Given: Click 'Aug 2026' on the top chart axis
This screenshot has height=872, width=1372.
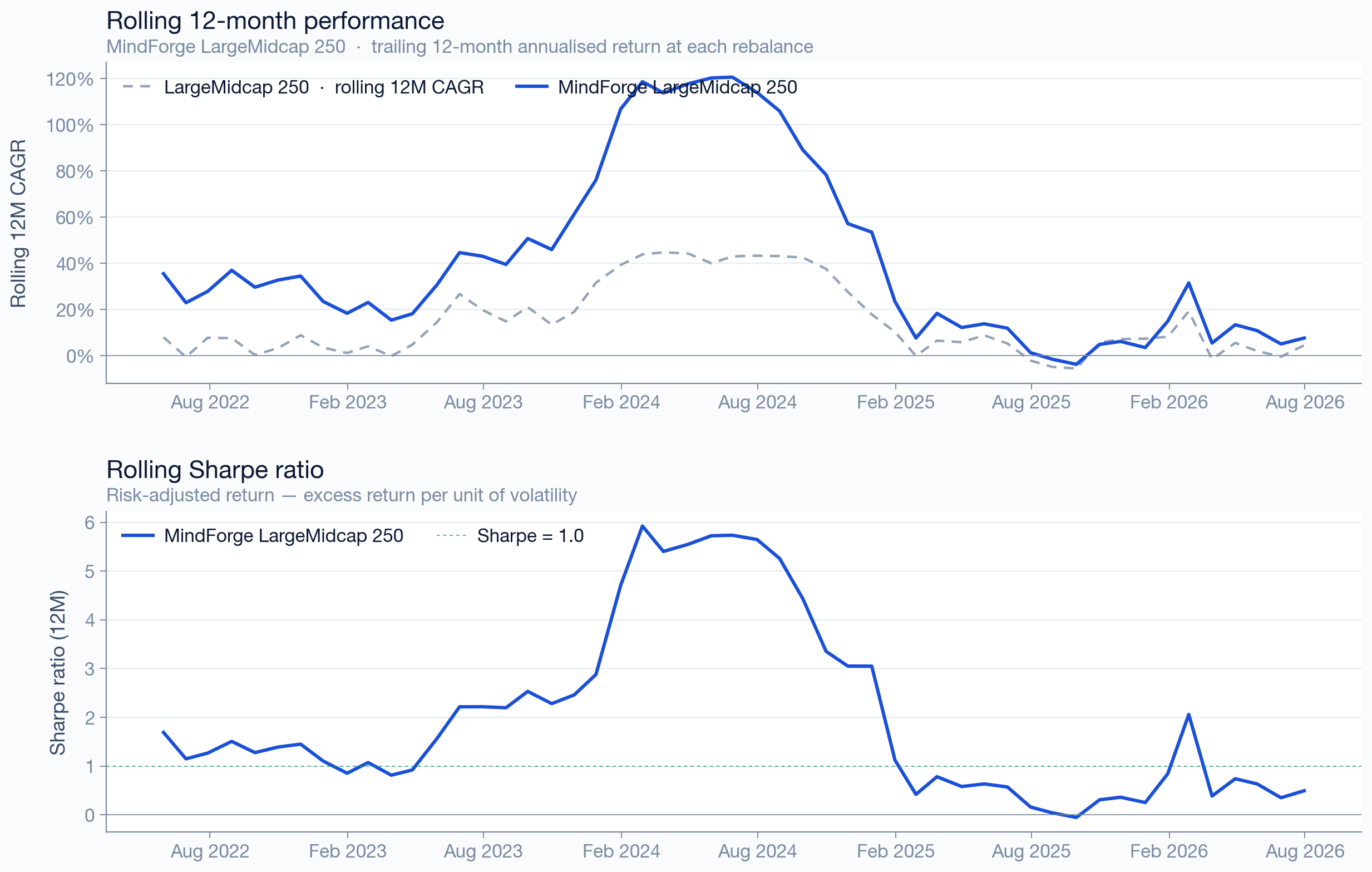Looking at the screenshot, I should [x=1305, y=402].
